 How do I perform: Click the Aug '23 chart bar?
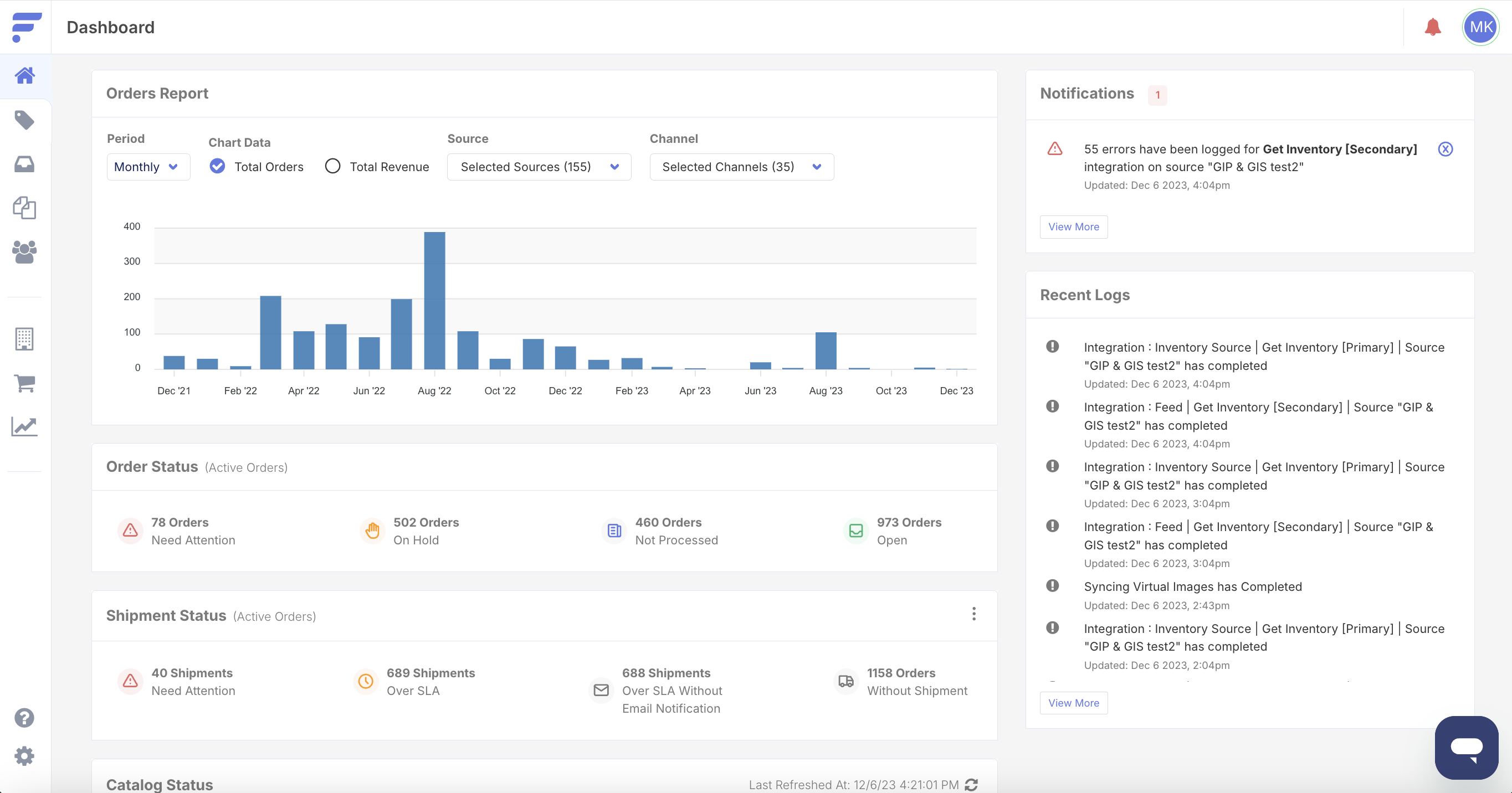pyautogui.click(x=826, y=351)
